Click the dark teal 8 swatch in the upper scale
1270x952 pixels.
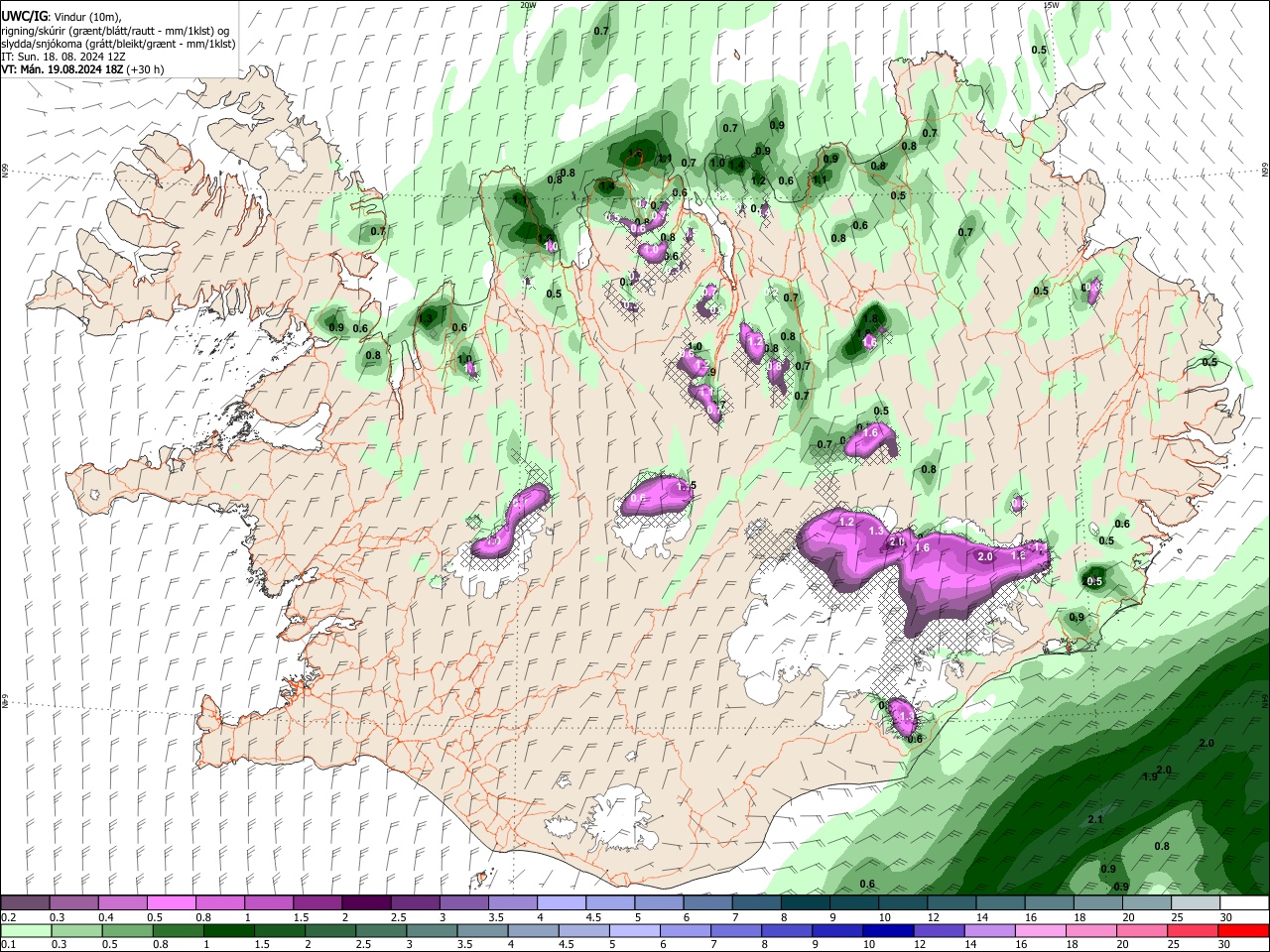coord(806,902)
